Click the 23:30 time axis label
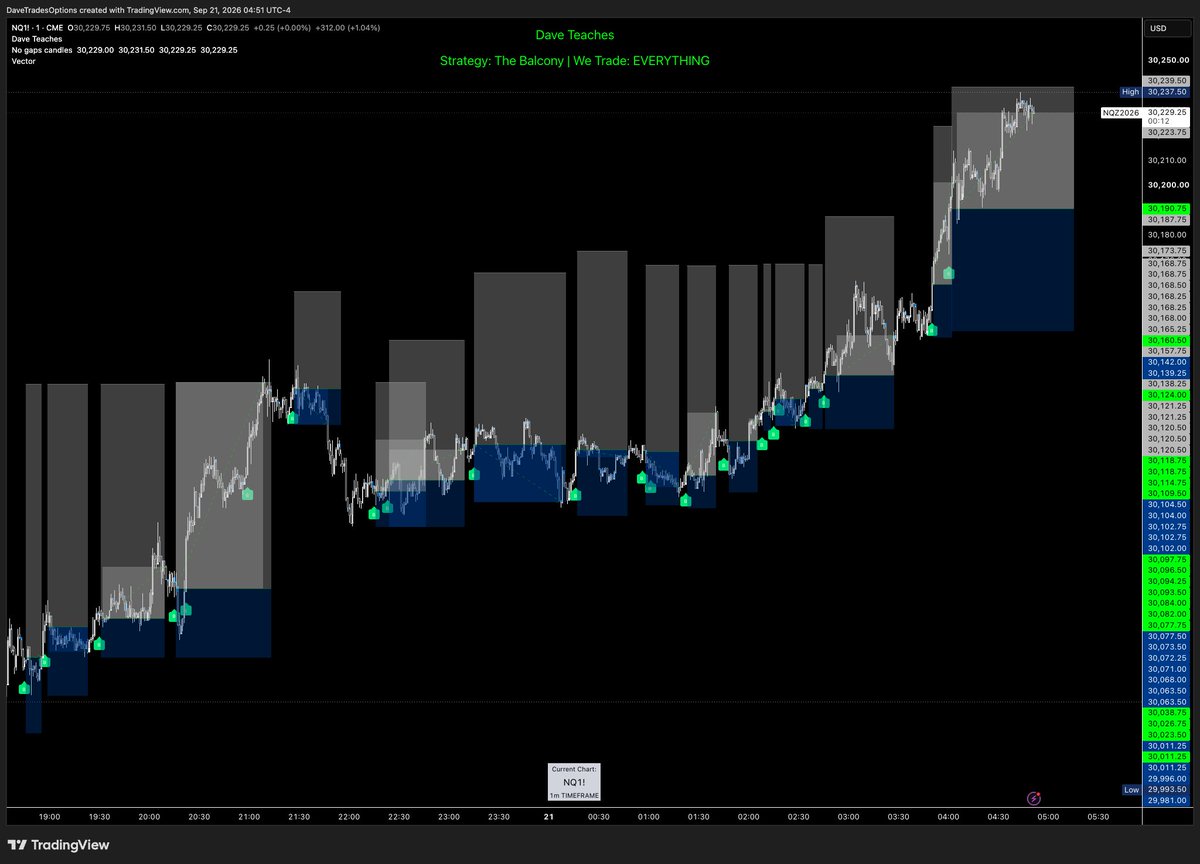 (499, 817)
